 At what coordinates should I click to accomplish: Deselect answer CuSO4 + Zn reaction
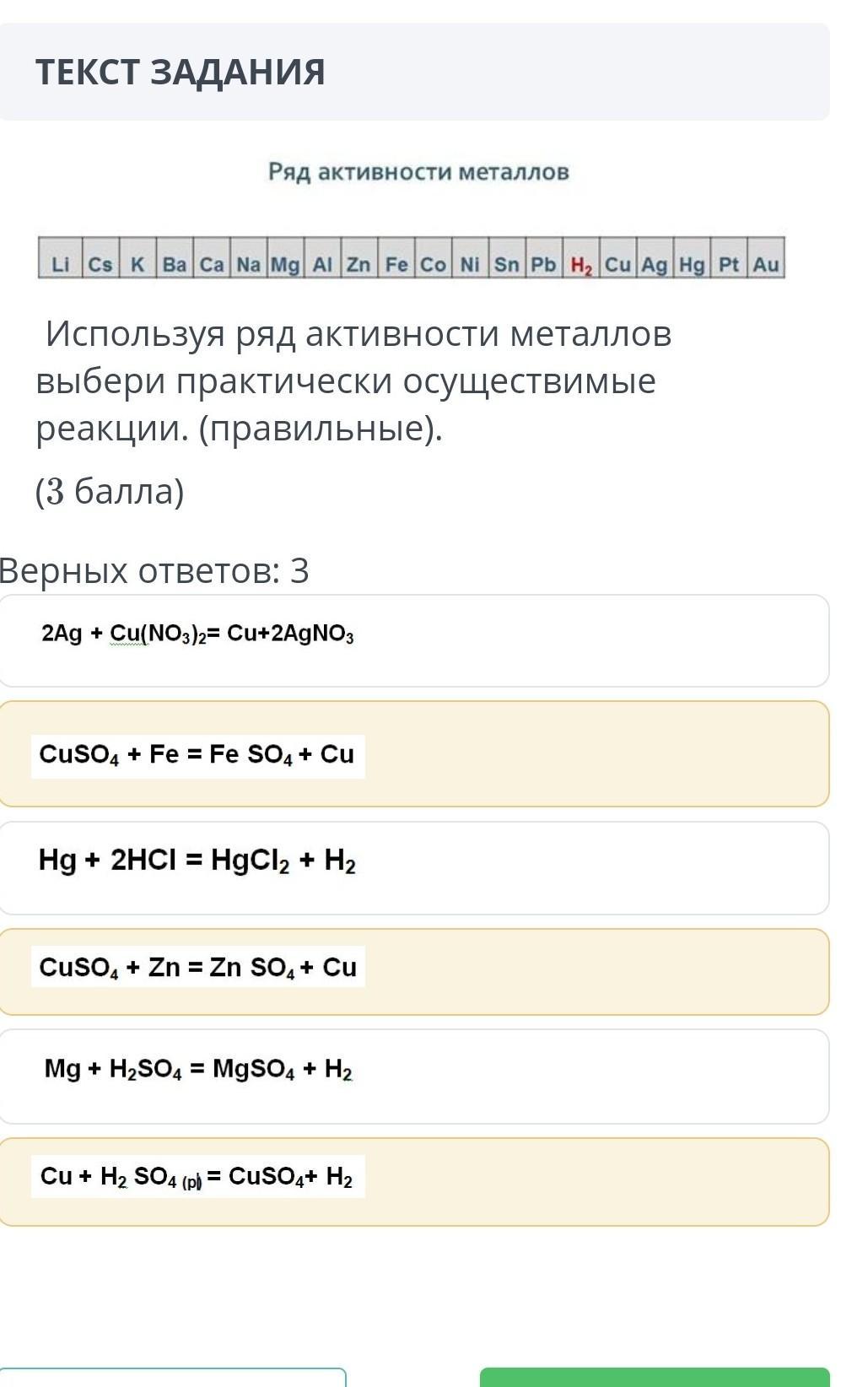pos(413,972)
